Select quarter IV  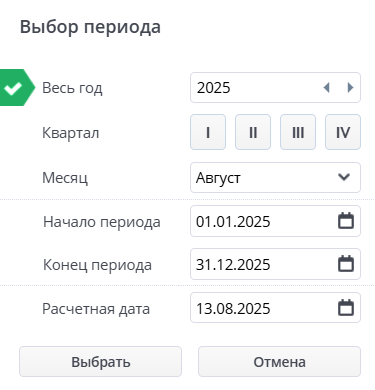point(343,132)
